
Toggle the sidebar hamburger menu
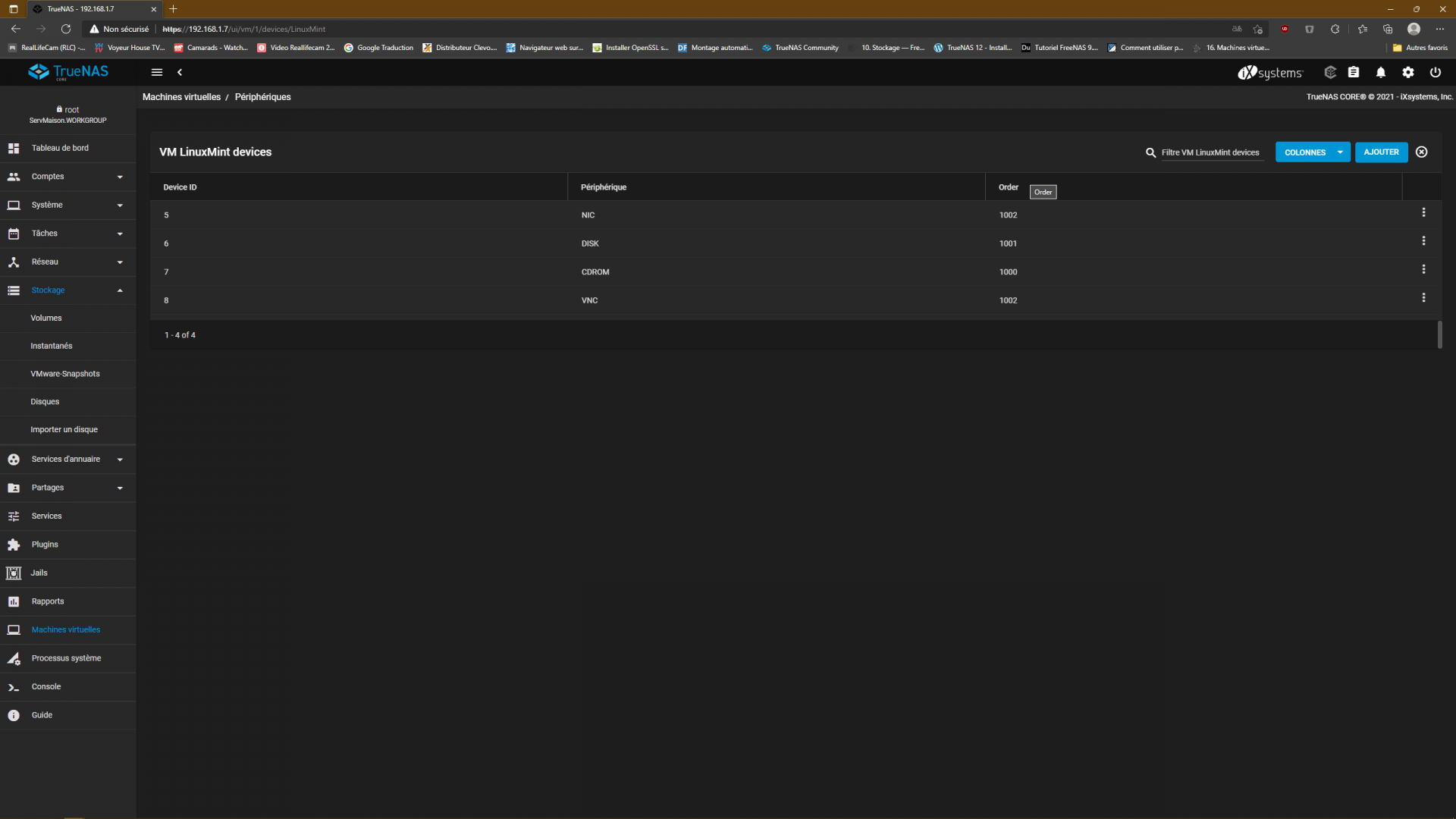pos(157,72)
